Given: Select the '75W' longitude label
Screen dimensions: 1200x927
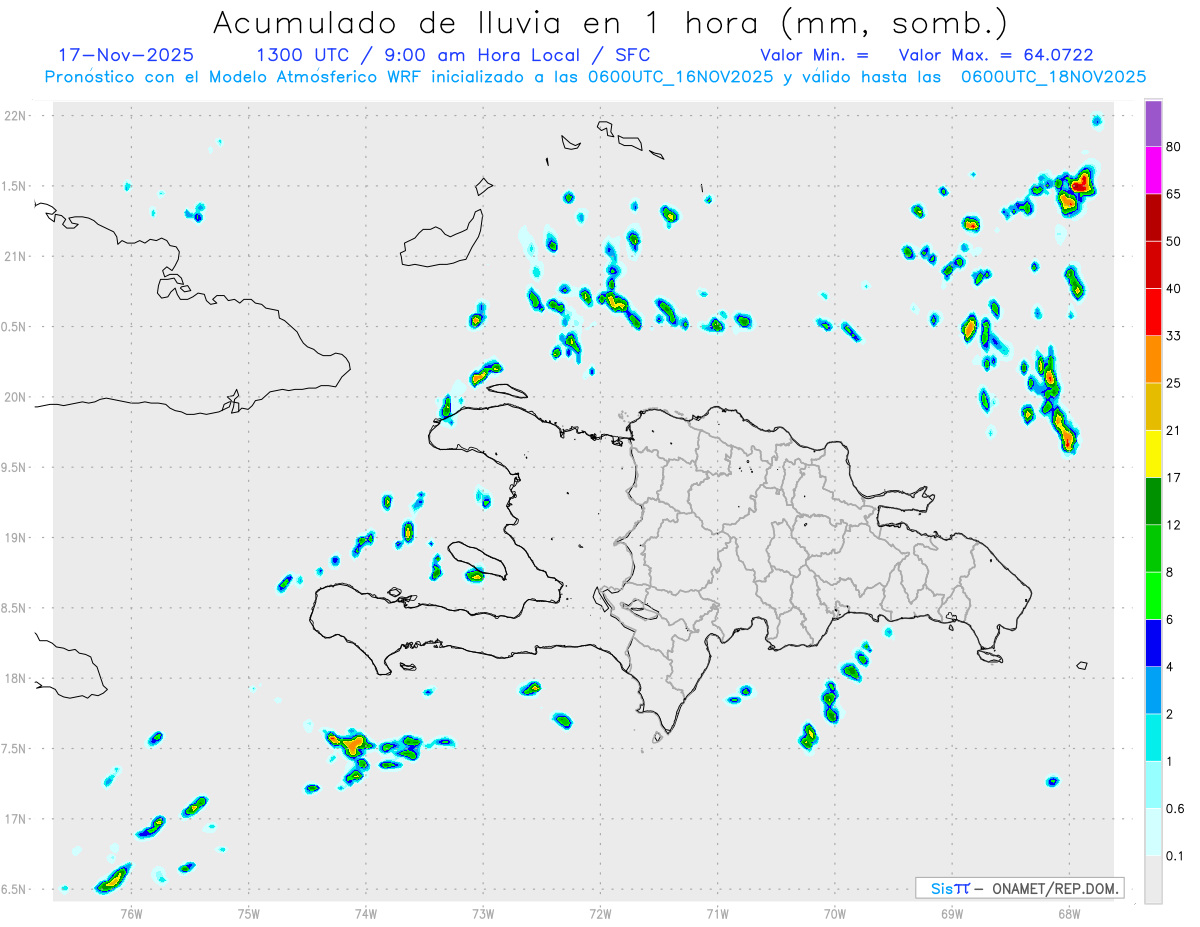Looking at the screenshot, I should pos(248,913).
